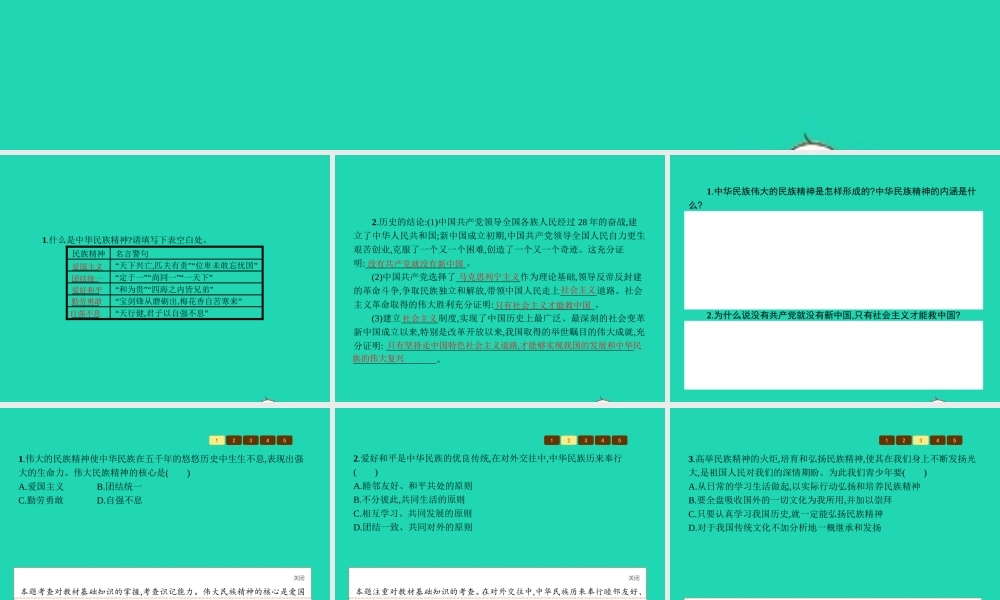Choose answer C.只要认真学习我国历史
Viewport: 1000px width, 600px height.
[786, 514]
